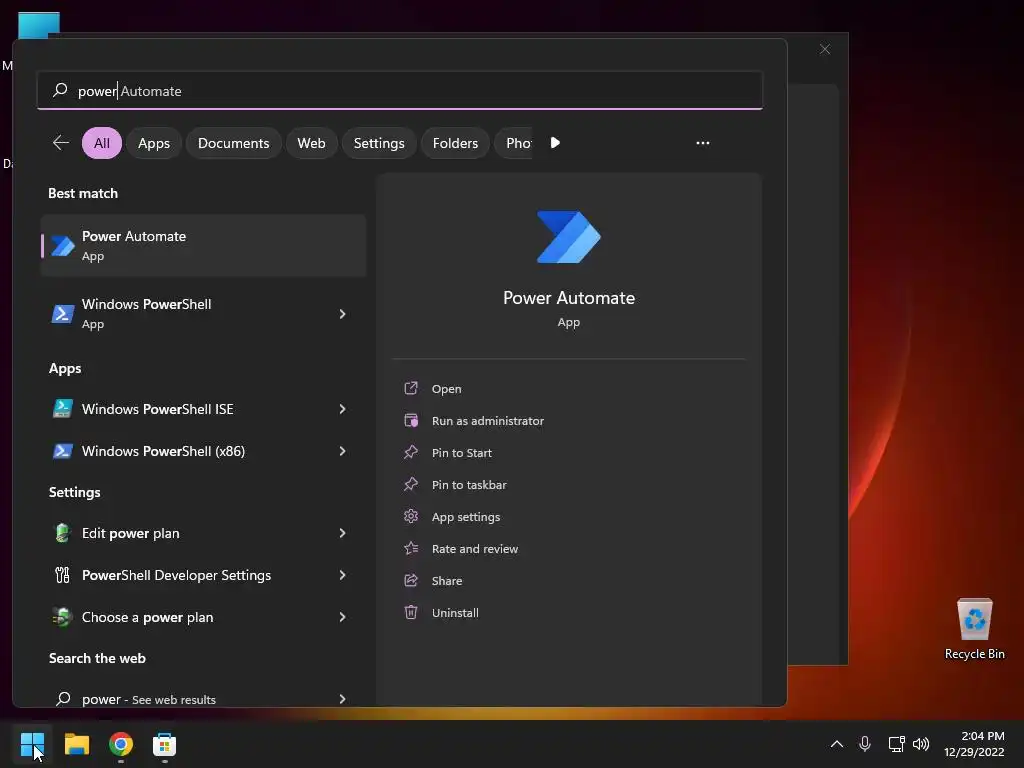Click in the search input field

400,90
